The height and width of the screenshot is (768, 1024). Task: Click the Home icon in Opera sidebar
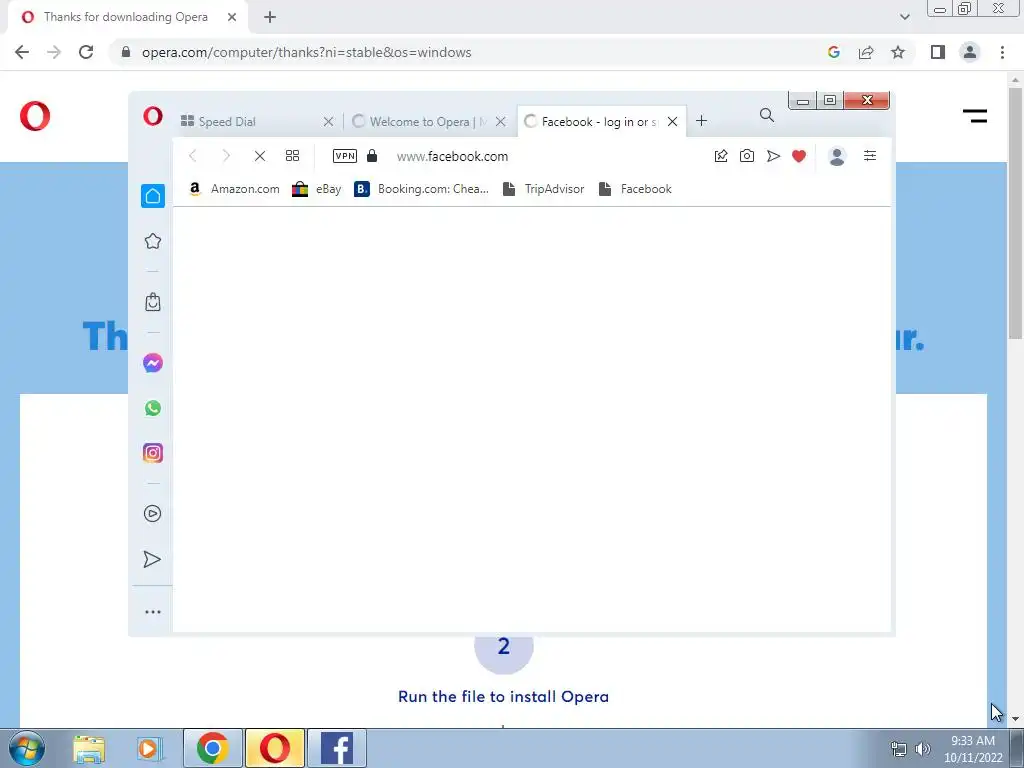coord(153,196)
